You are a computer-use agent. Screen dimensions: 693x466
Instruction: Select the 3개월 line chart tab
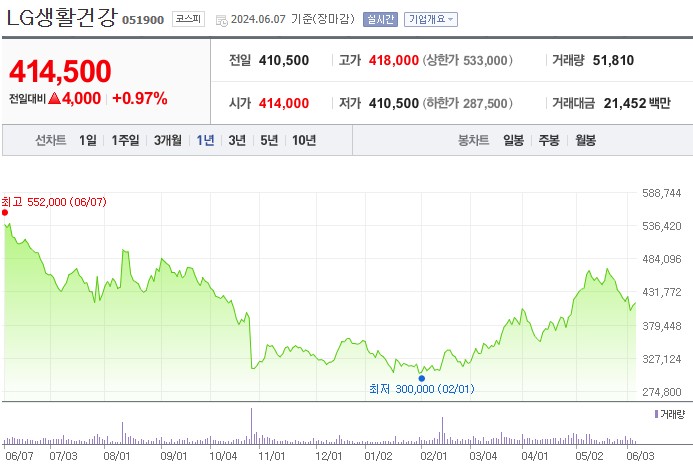[x=168, y=141]
